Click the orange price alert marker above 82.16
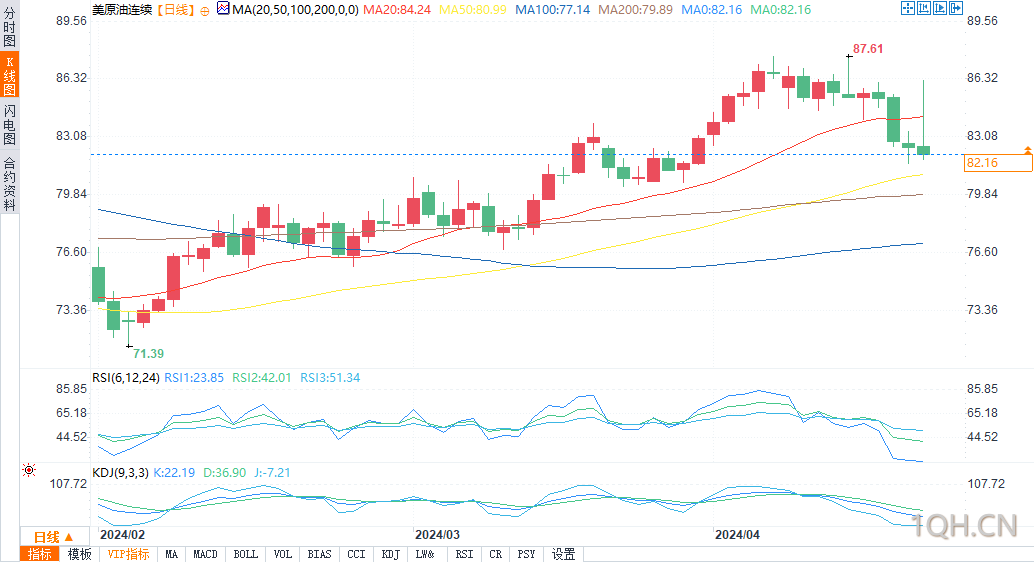Viewport: 1034px width, 562px height. pos(1027,151)
